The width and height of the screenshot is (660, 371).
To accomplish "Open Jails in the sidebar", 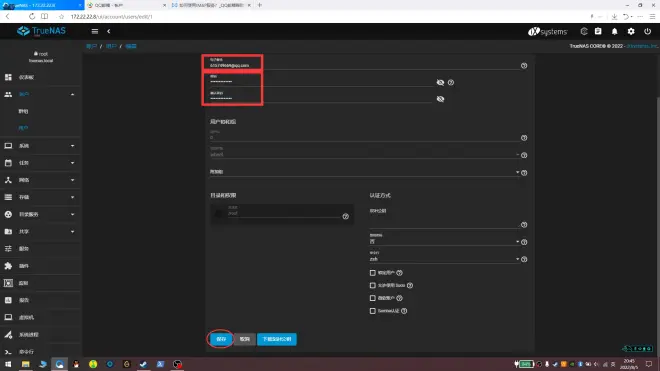I will pos(40,283).
